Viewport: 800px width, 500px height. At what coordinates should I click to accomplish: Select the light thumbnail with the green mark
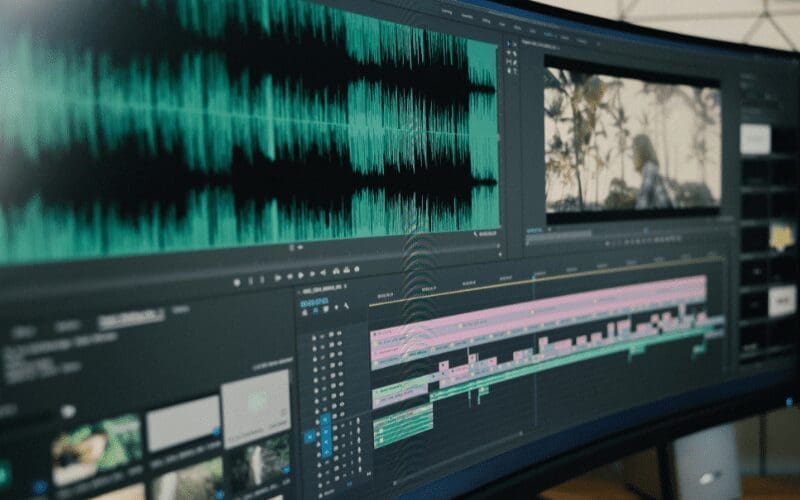point(257,408)
